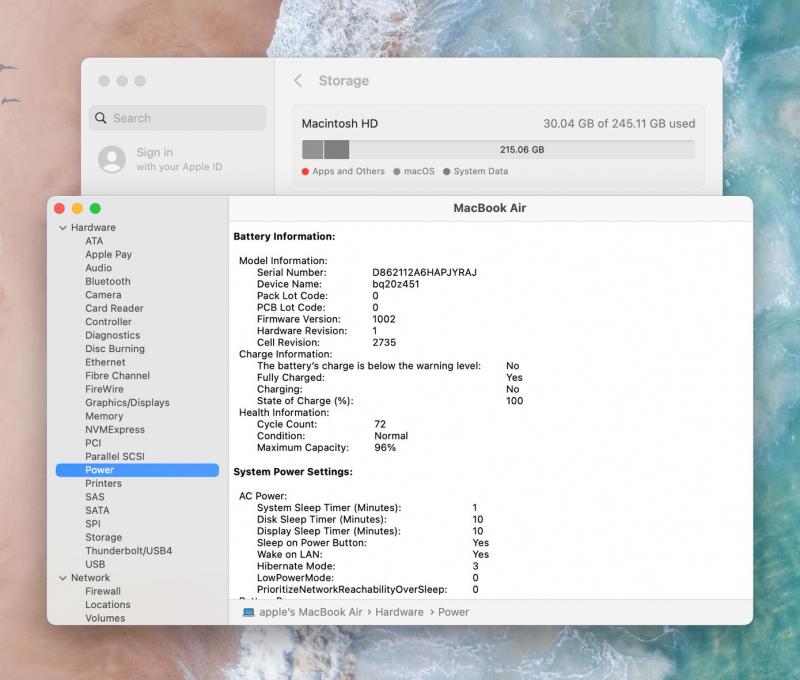Click the State of Charge value 100
This screenshot has height=680, width=800.
pos(515,401)
